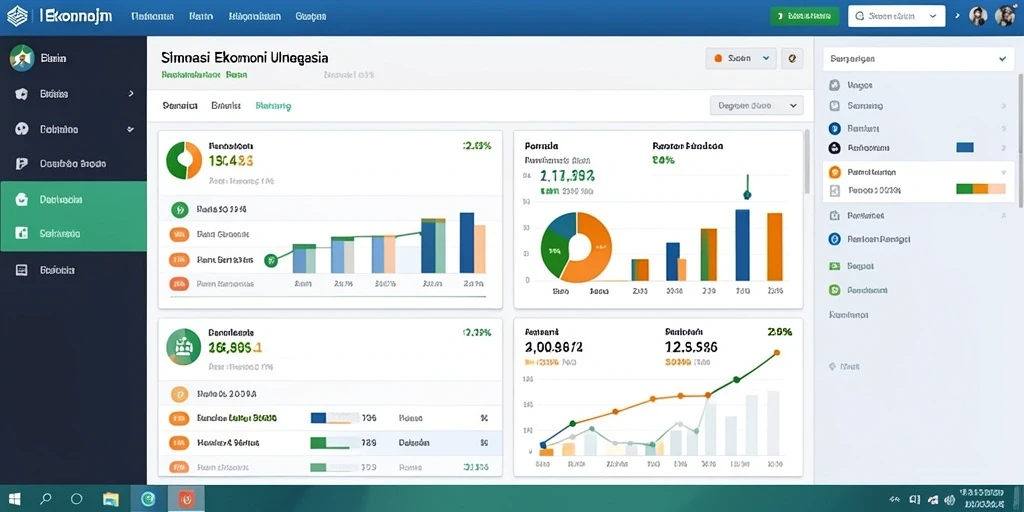The width and height of the screenshot is (1024, 512).
Task: Click the green-orange donut icon in the first card
Action: point(184,161)
